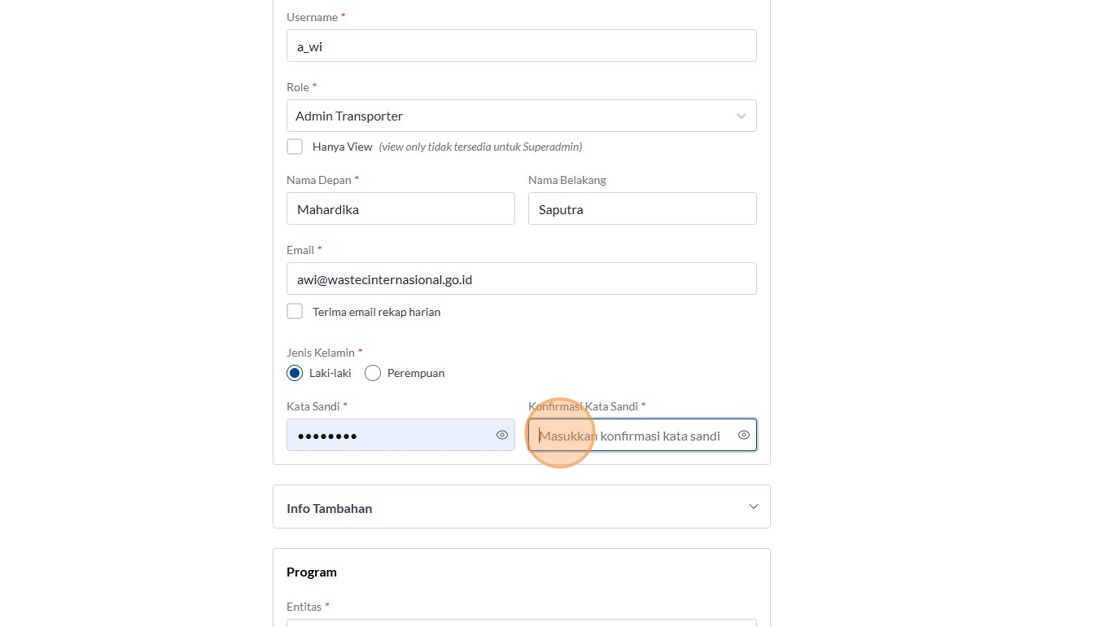The width and height of the screenshot is (1120, 627).
Task: Reveal Konfirmasi Kata Sandi with eye icon
Action: click(x=744, y=435)
